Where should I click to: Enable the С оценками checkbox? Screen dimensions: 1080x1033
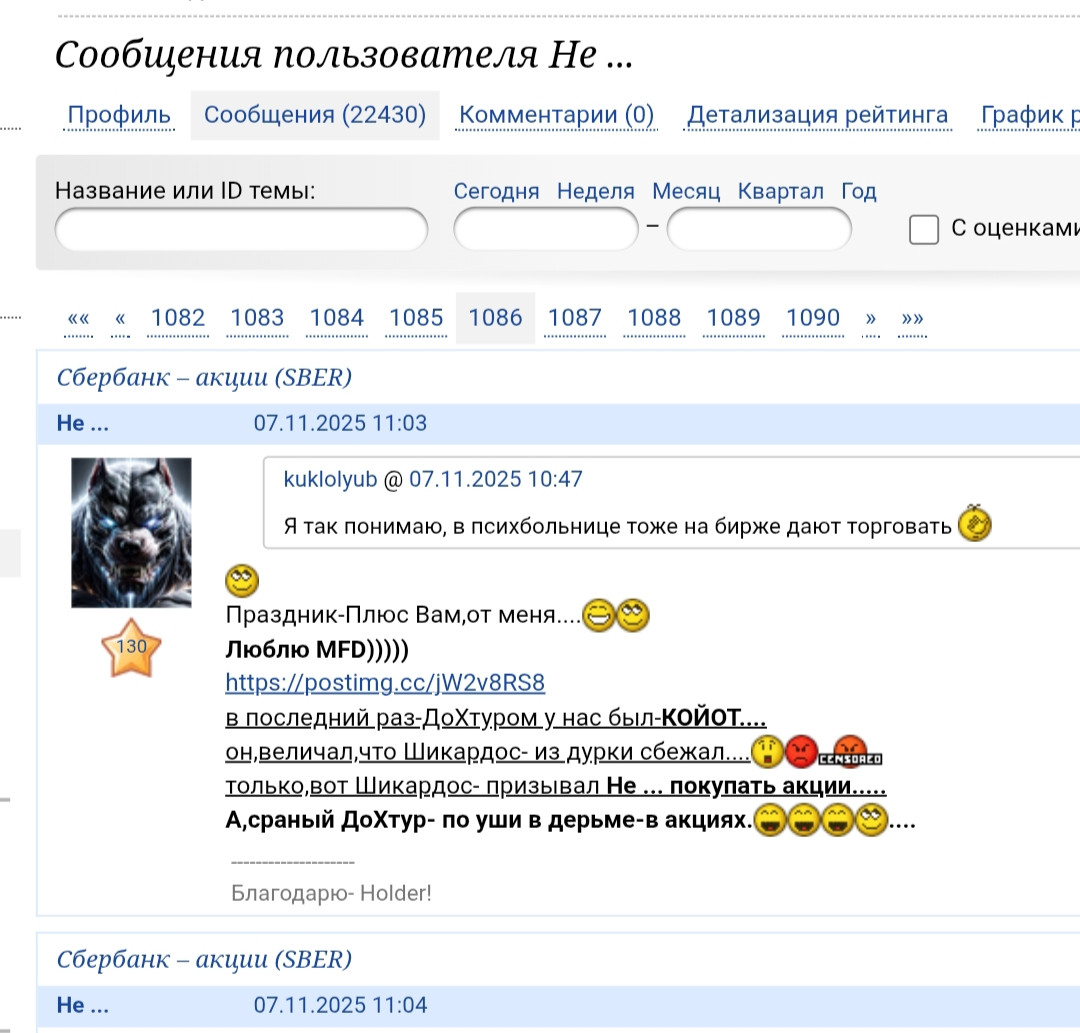pos(924,229)
